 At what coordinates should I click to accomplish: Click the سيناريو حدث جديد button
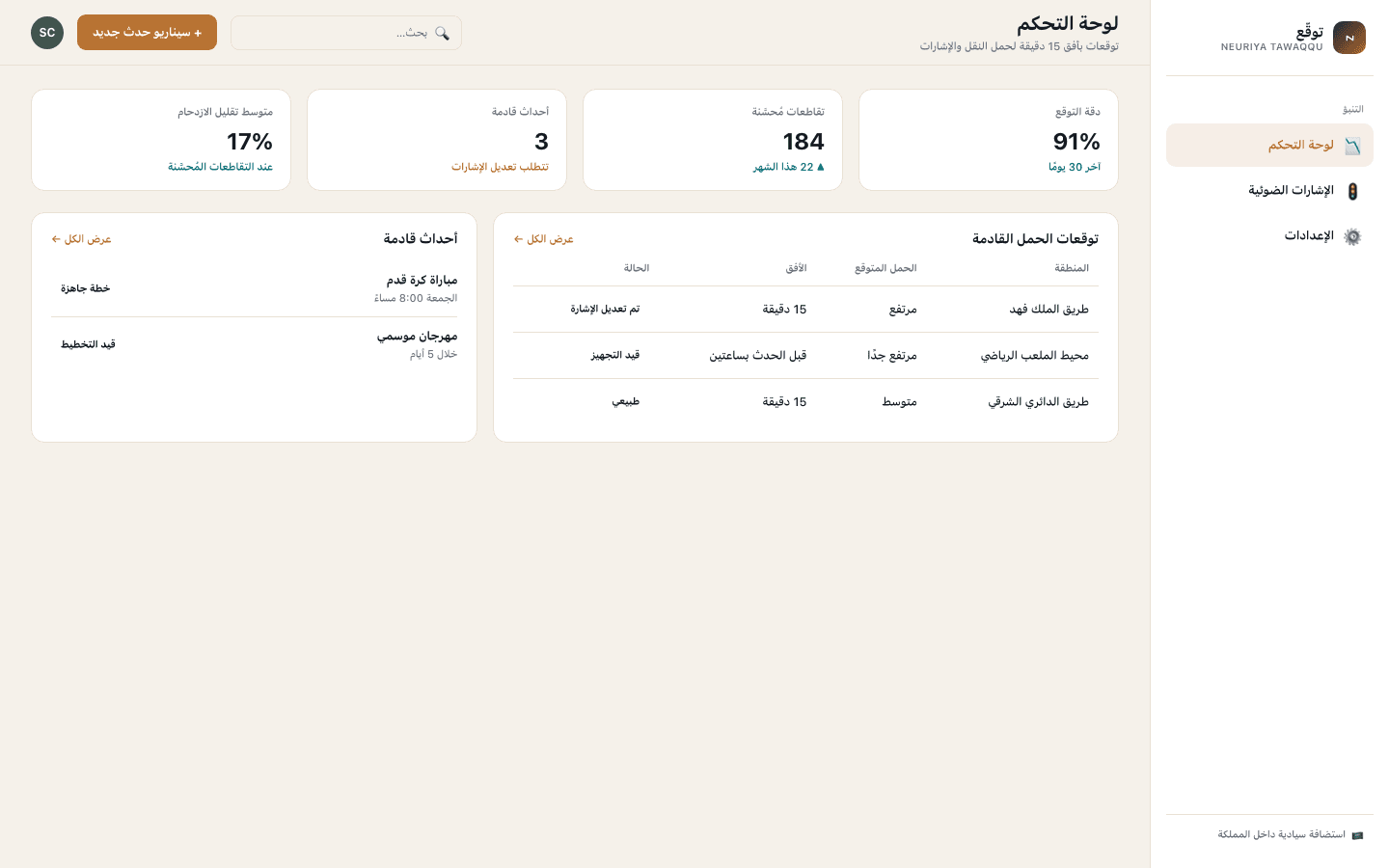(x=147, y=33)
